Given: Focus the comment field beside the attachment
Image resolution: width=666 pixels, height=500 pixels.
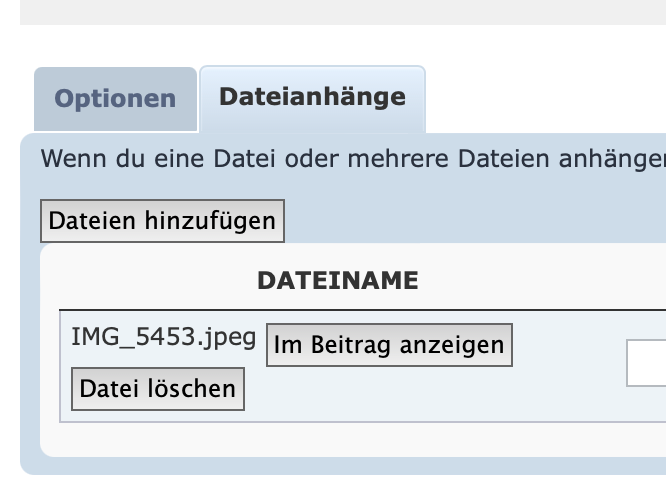Looking at the screenshot, I should pos(646,362).
